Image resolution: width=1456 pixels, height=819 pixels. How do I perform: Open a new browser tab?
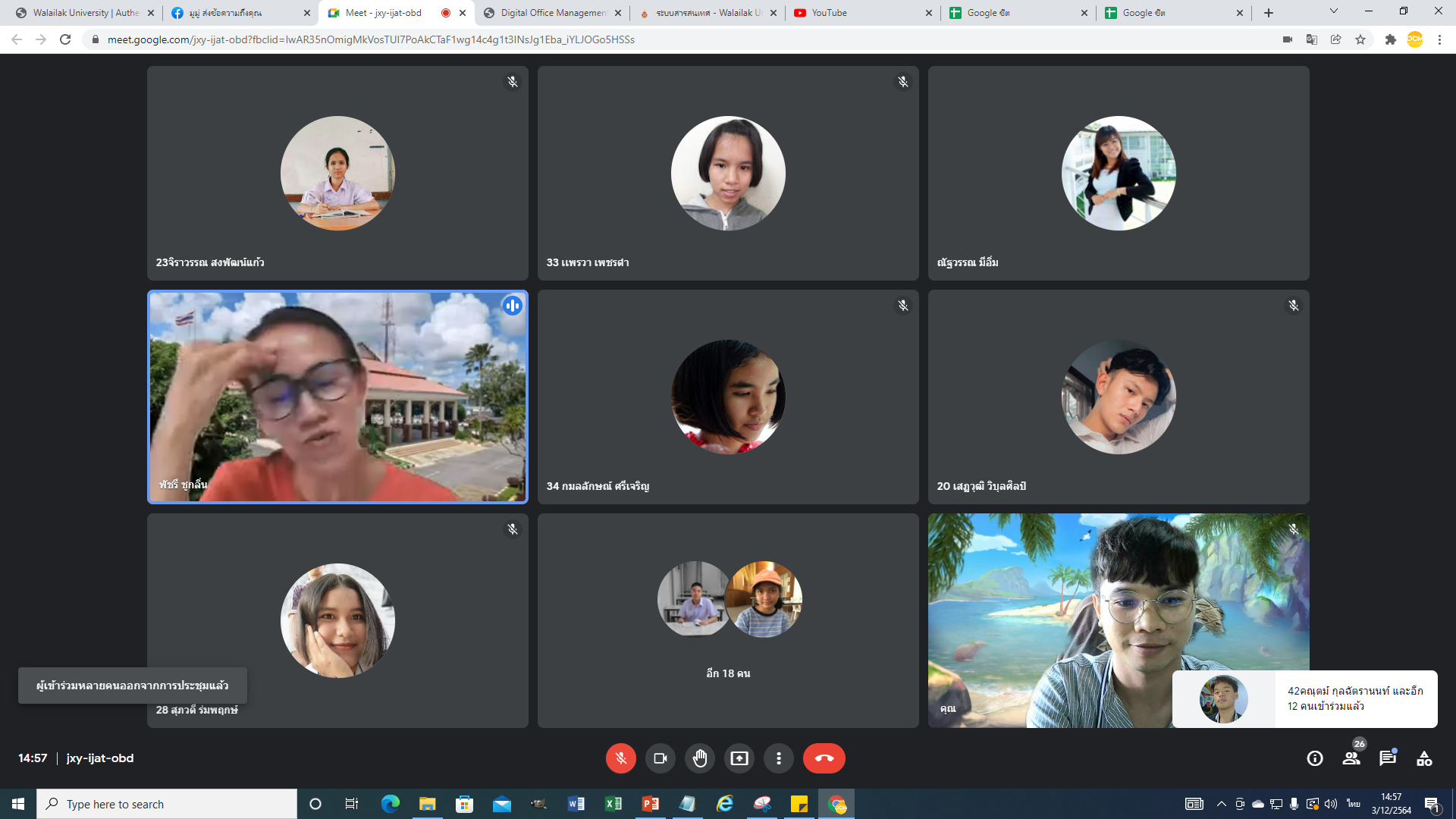1269,13
